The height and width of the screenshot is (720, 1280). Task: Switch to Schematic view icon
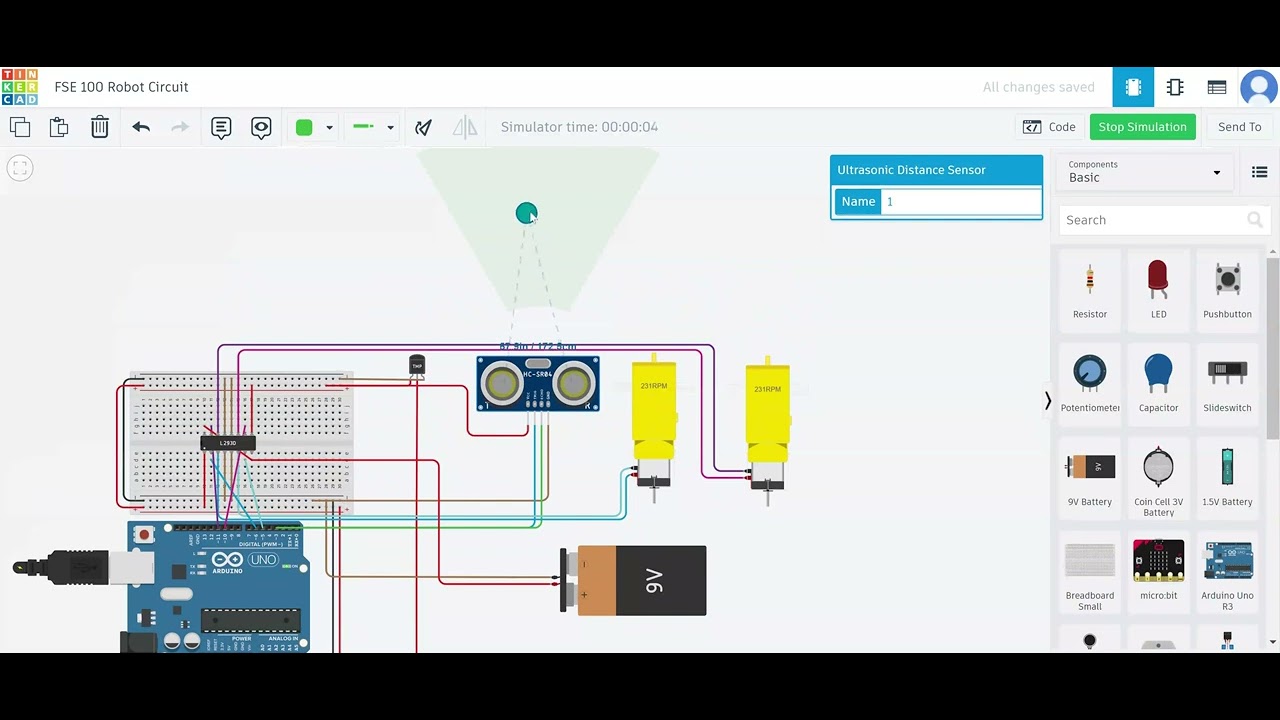click(1175, 87)
